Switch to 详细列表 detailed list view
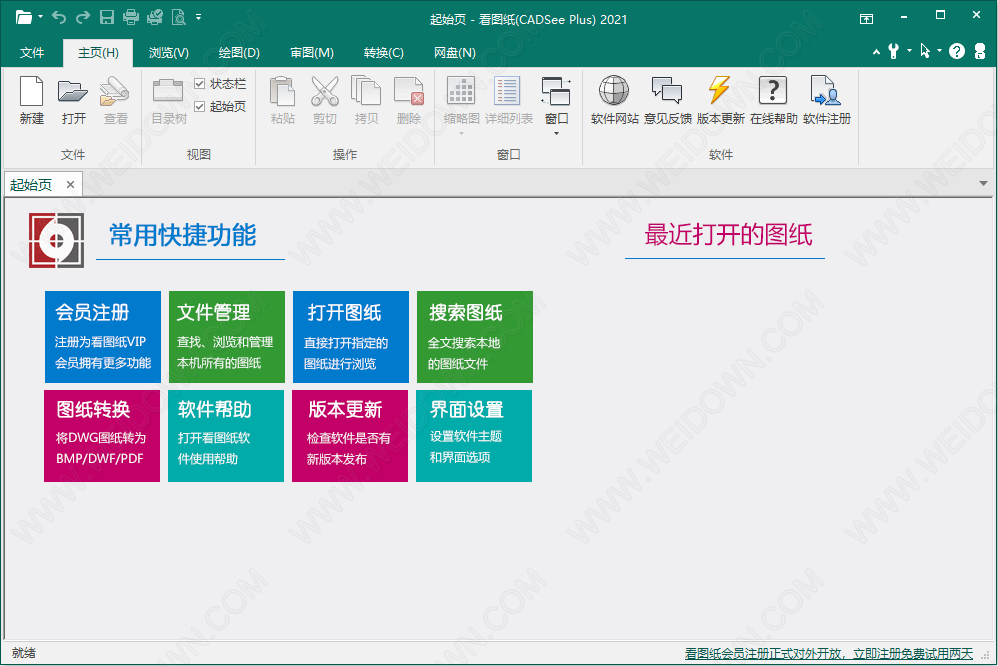 (x=509, y=101)
